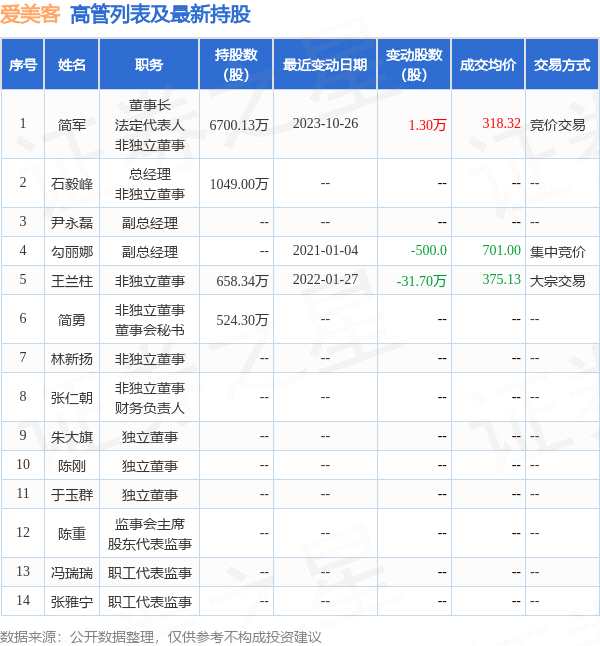The image size is (600, 646).
Task: Click the 总经理 position text
Action: pyautogui.click(x=150, y=174)
